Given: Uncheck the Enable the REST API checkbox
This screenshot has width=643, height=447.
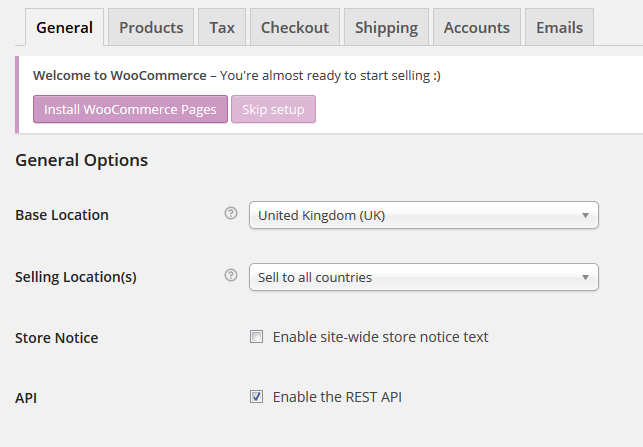Looking at the screenshot, I should click(257, 397).
